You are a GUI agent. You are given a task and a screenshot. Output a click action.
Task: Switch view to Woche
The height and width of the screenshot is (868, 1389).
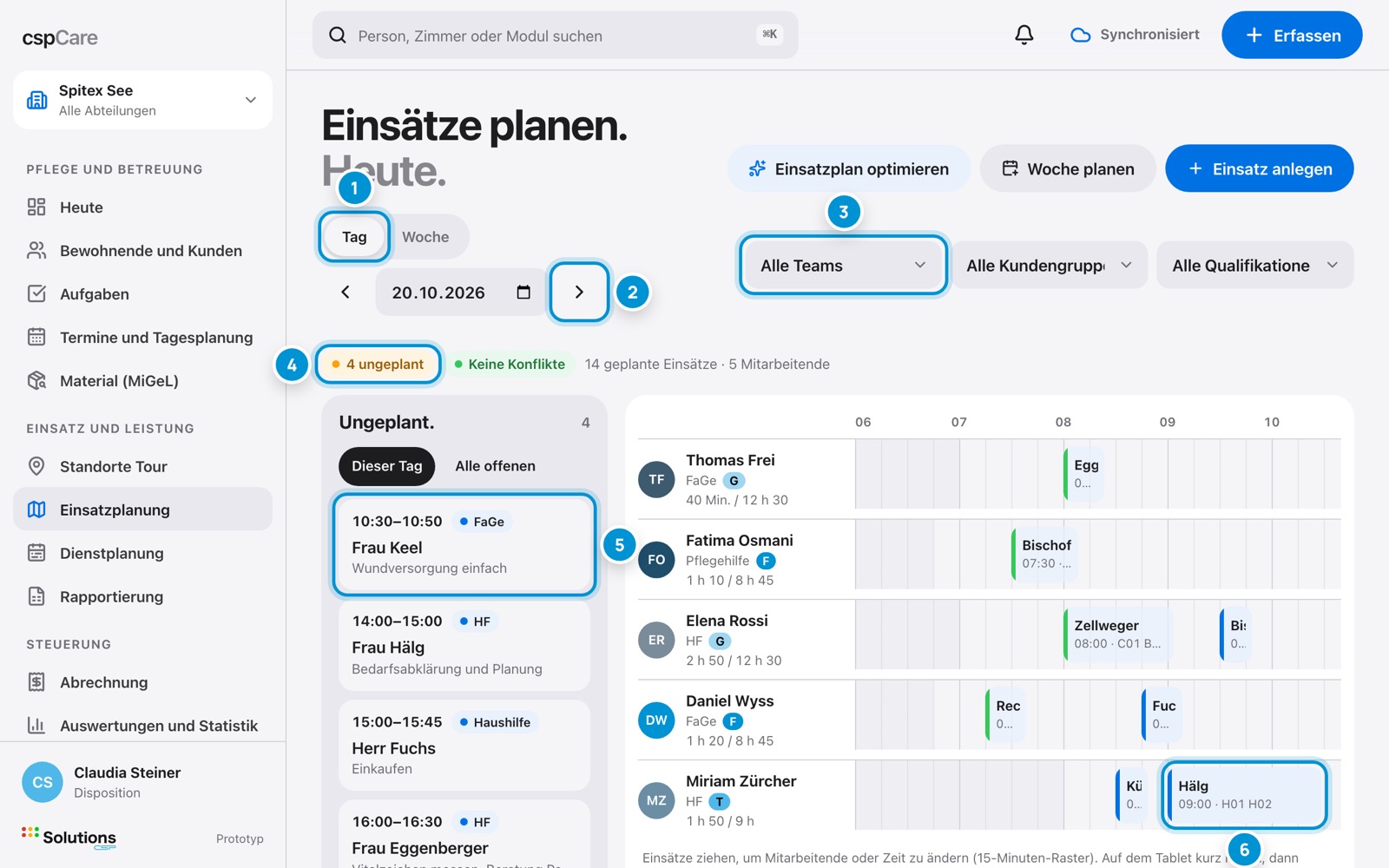coord(425,237)
